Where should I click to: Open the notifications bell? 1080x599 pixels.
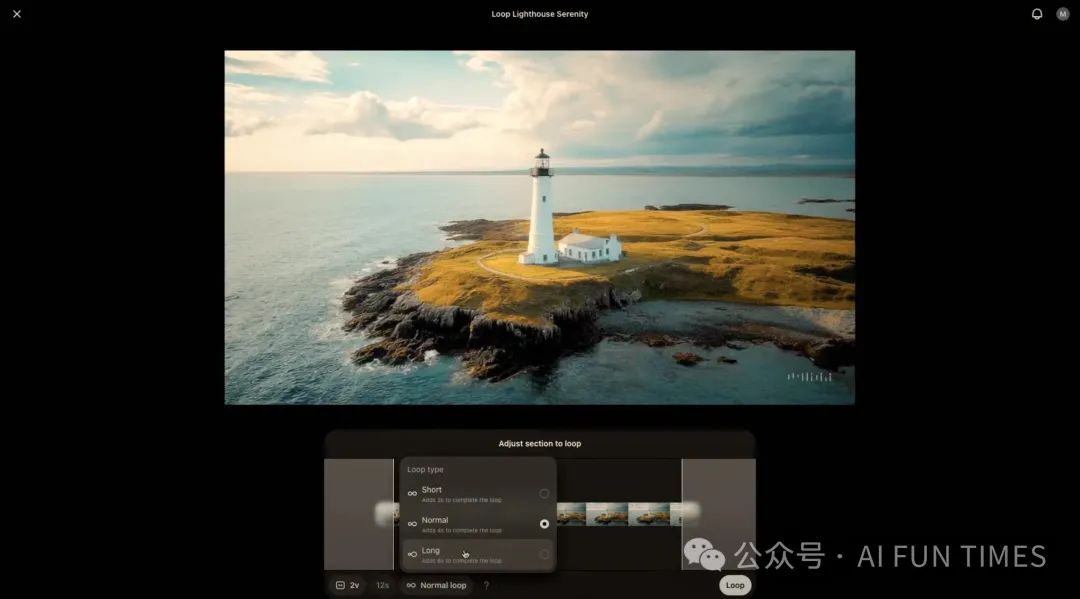point(1037,14)
